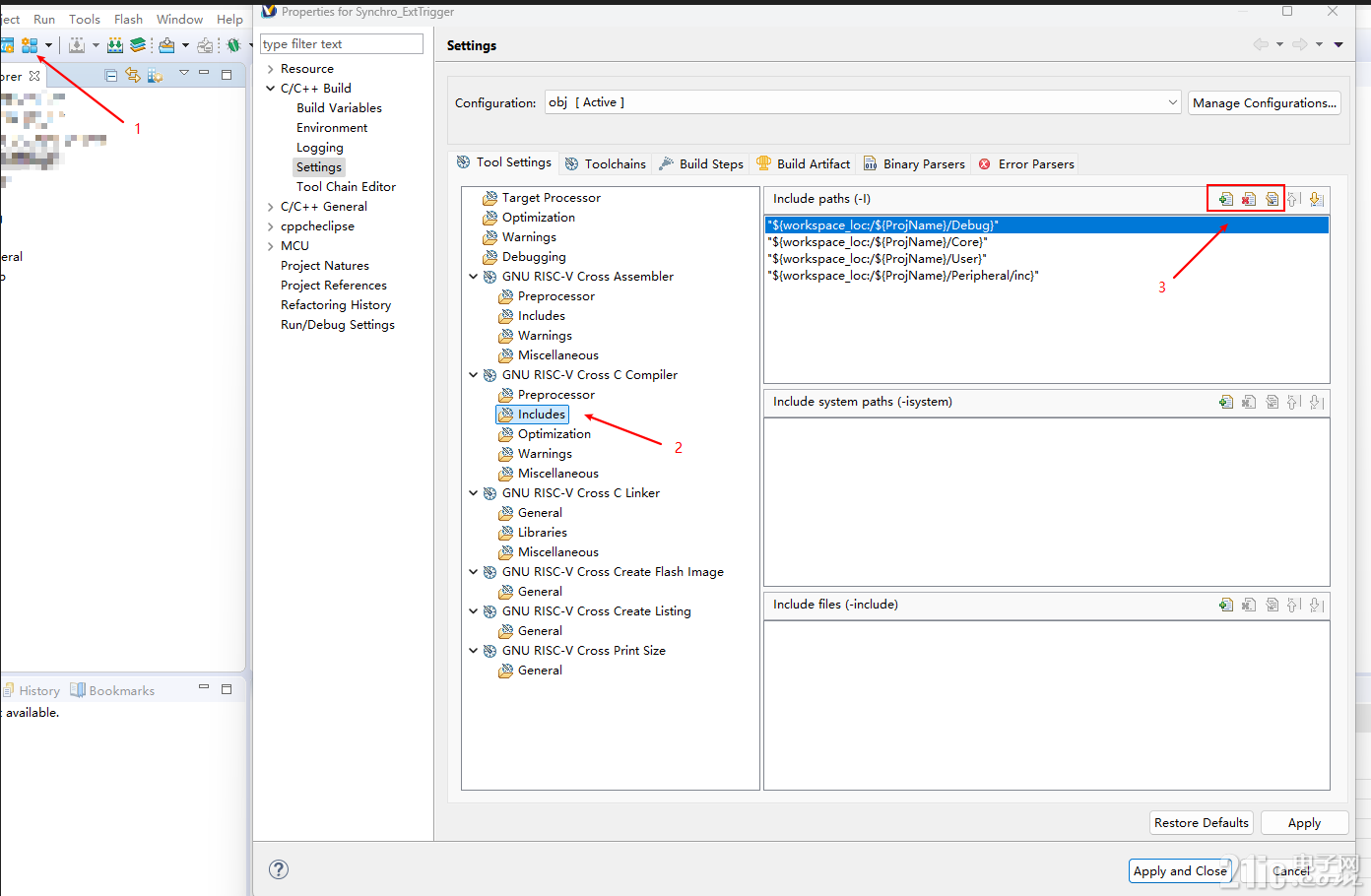Go back with the Settings back arrow
The width and height of the screenshot is (1371, 896).
1261,44
